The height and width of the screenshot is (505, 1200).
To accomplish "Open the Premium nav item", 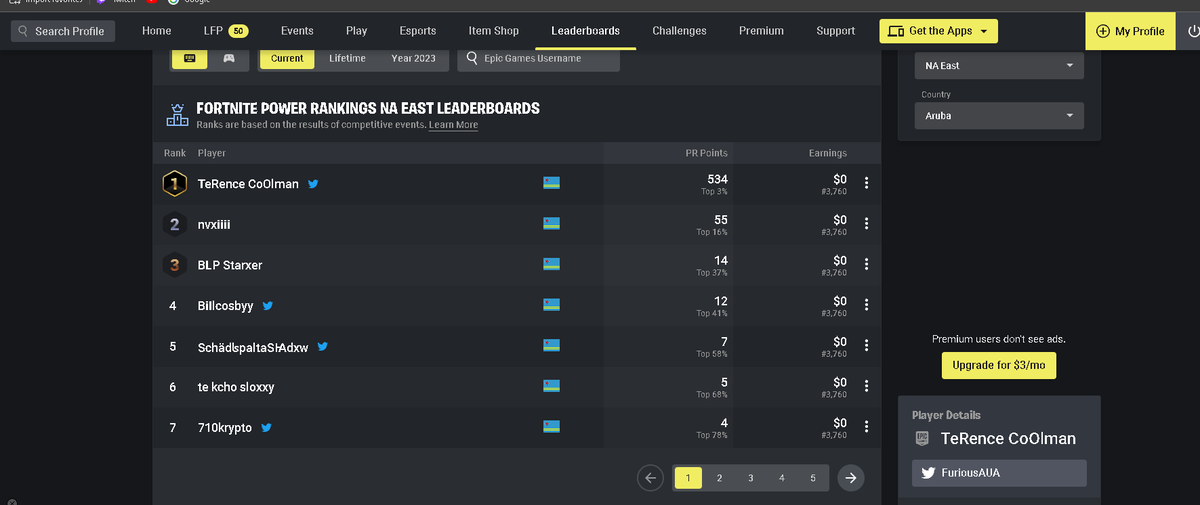I will coord(761,31).
